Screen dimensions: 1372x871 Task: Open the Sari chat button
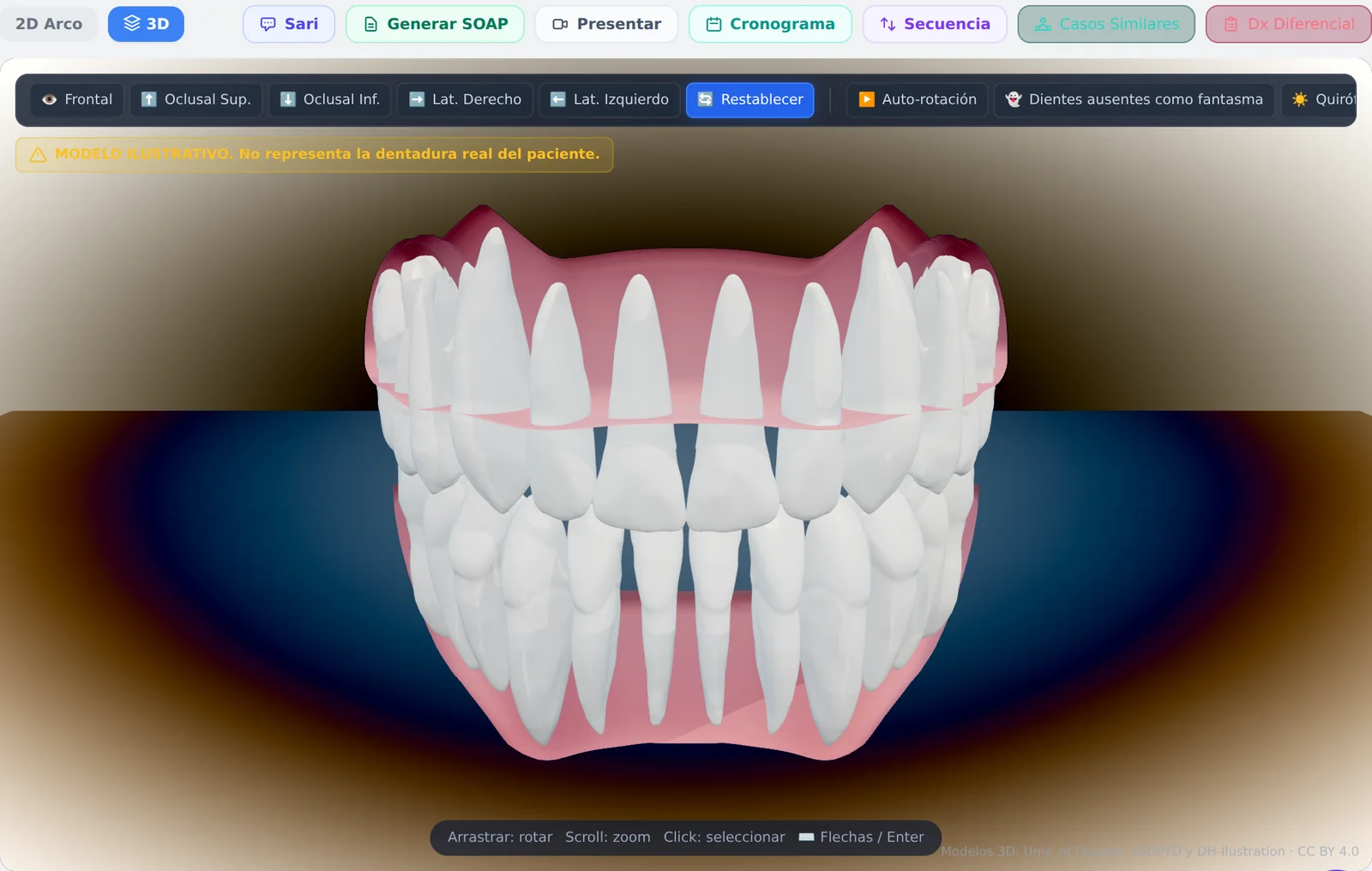[x=289, y=24]
